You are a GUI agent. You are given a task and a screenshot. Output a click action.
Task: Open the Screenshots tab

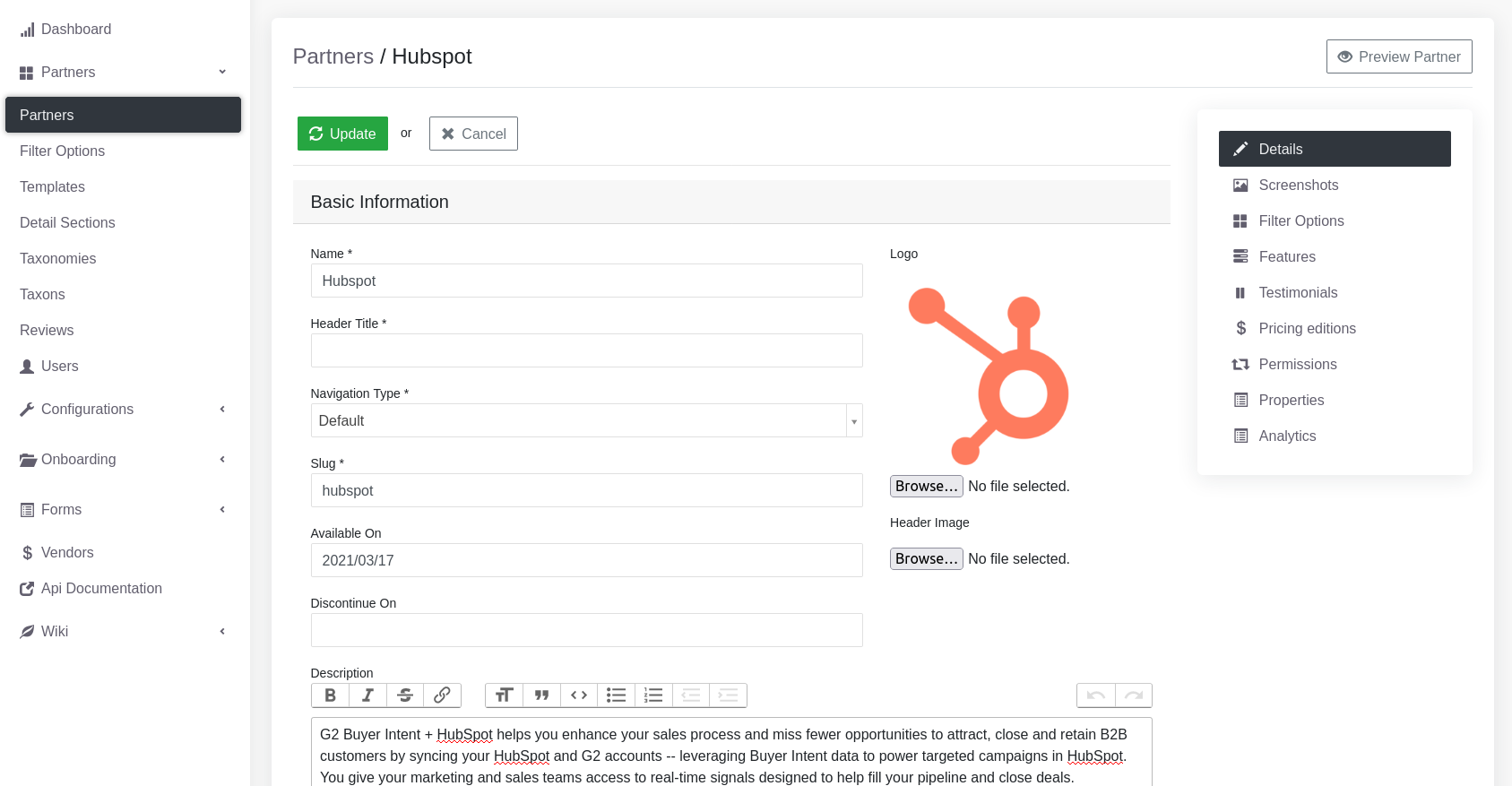(1298, 186)
